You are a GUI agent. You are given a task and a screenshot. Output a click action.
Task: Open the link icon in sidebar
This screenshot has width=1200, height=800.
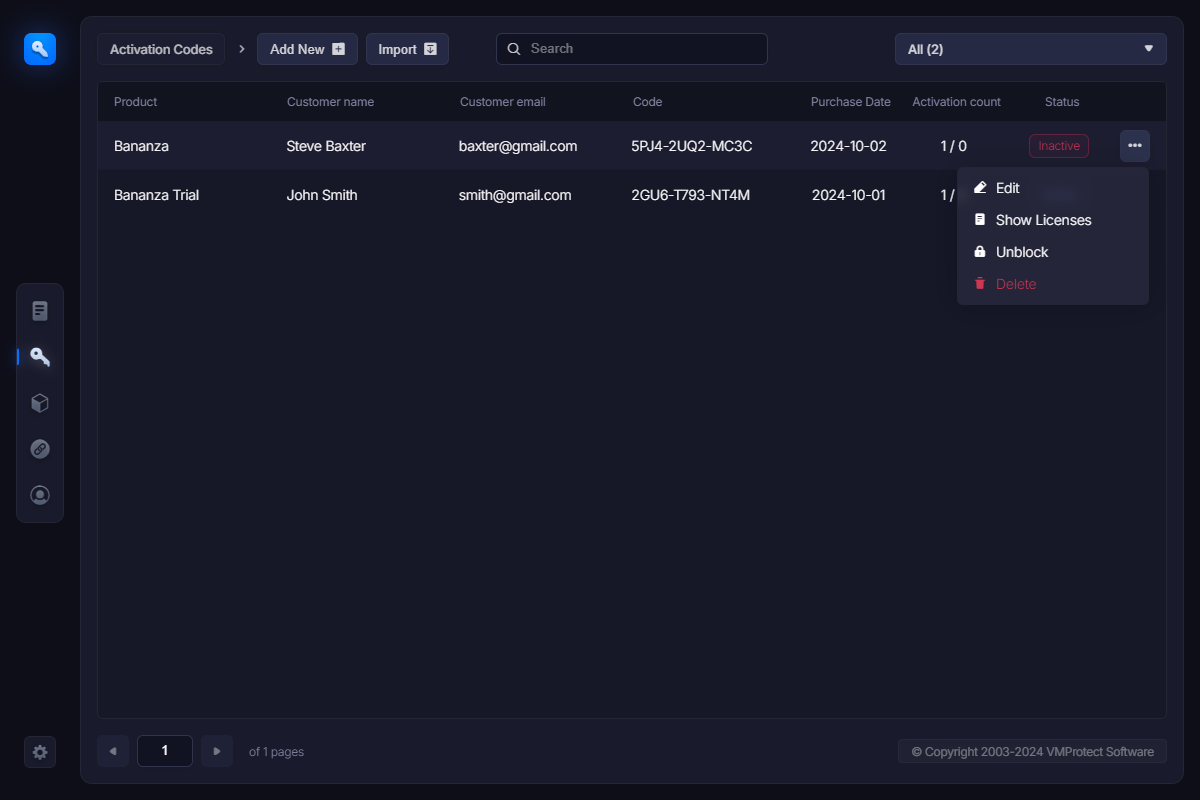(40, 449)
